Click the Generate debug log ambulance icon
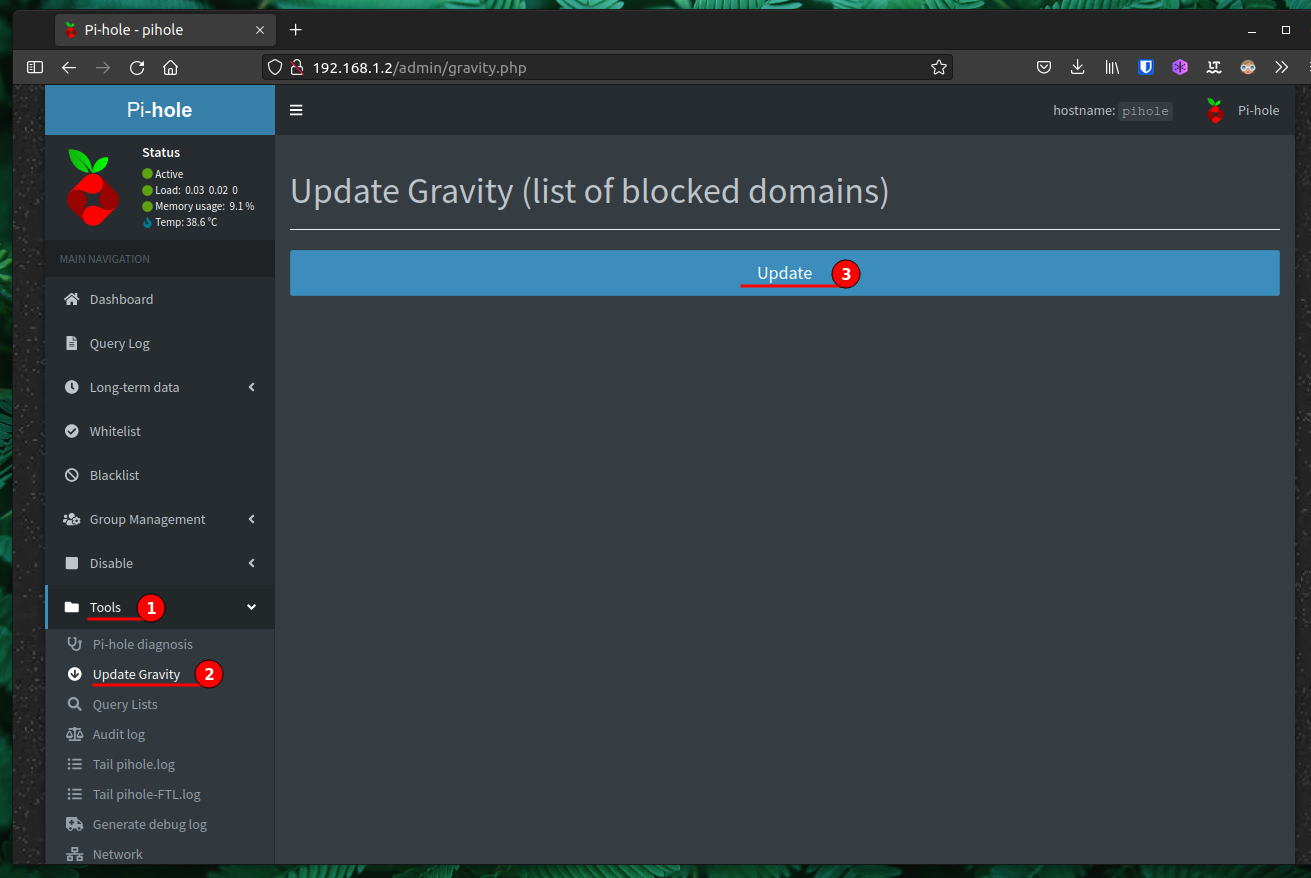This screenshot has height=878, width=1311. 74,824
